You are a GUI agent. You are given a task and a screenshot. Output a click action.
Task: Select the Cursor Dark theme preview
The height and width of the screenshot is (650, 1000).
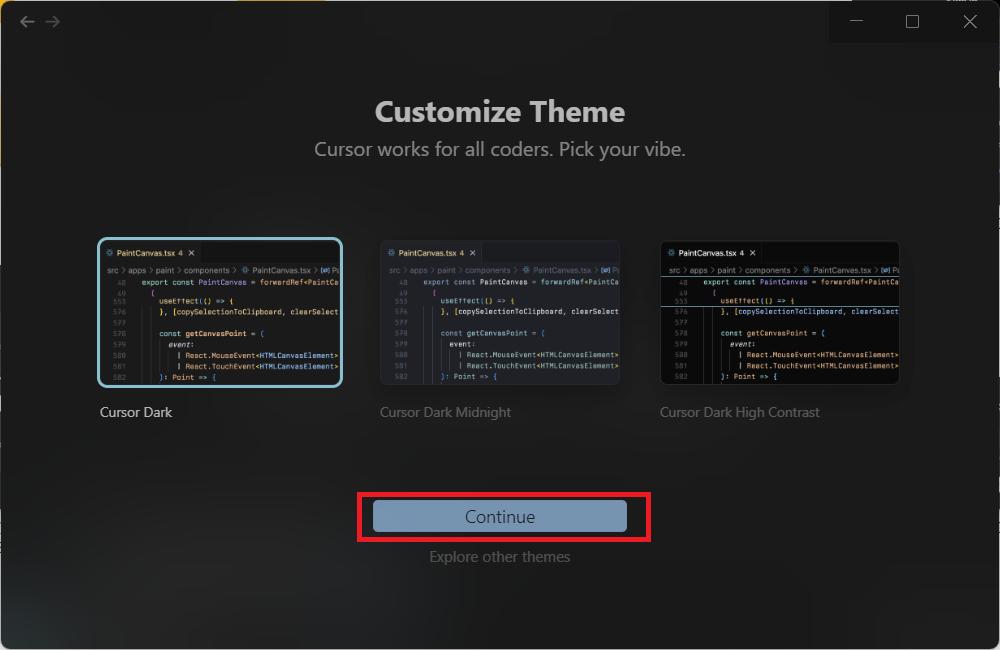pos(220,313)
